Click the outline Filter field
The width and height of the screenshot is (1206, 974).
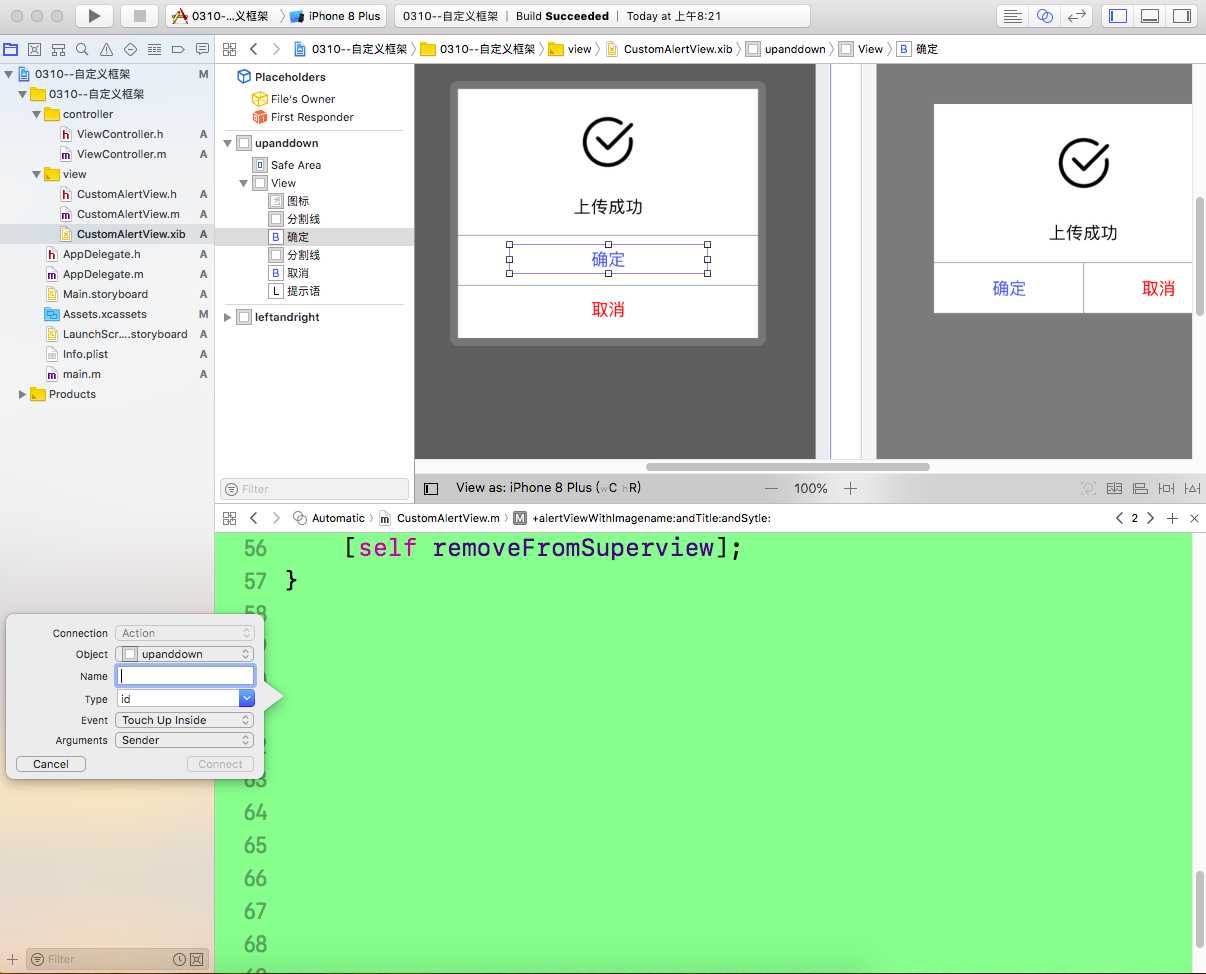click(314, 489)
